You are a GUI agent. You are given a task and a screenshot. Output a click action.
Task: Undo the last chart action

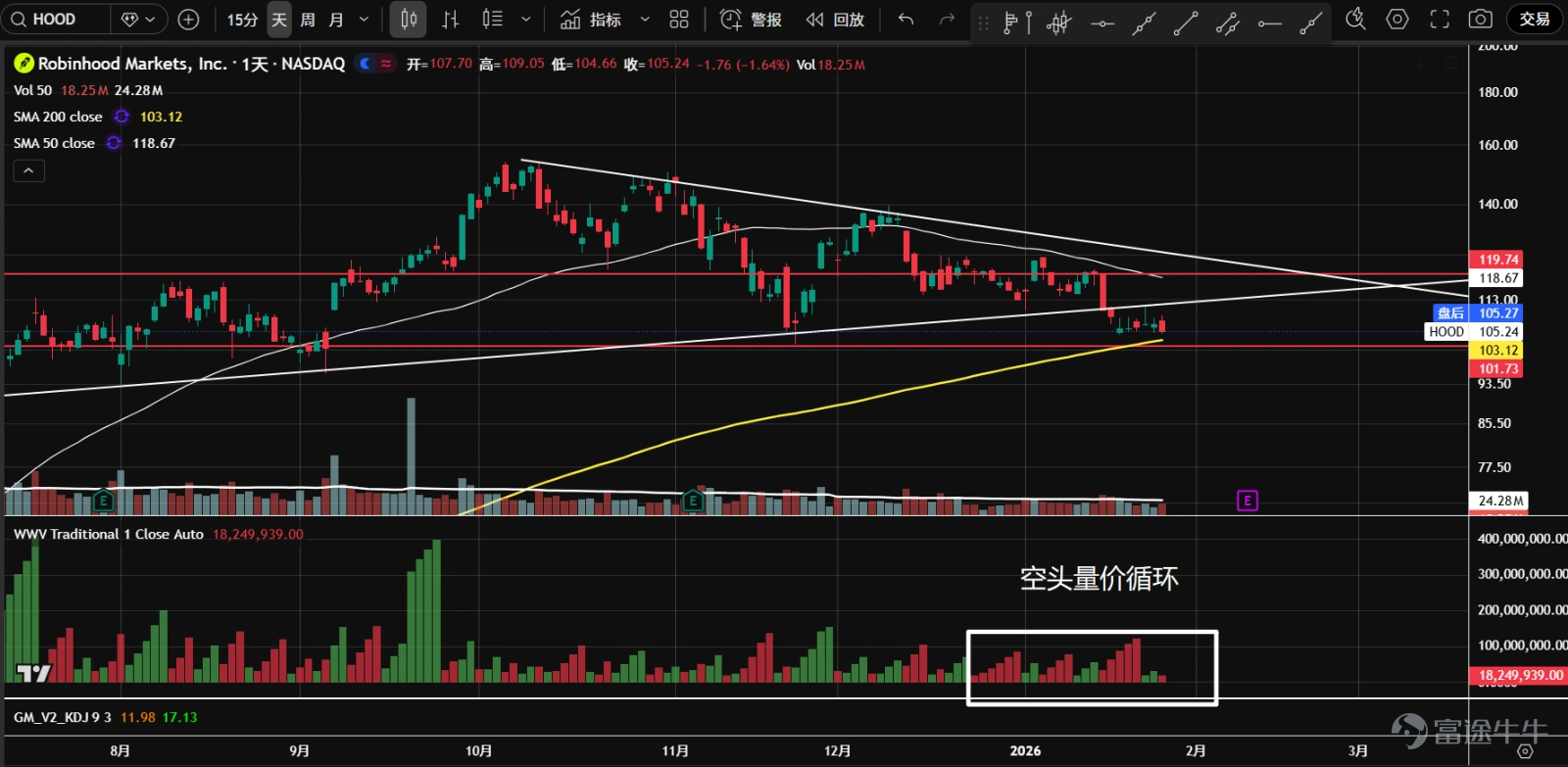(x=906, y=19)
